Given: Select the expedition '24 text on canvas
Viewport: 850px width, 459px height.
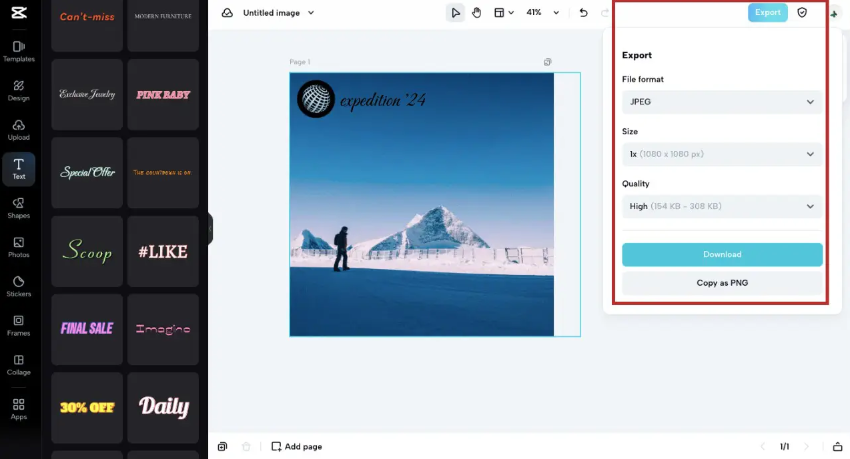Looking at the screenshot, I should tap(383, 100).
